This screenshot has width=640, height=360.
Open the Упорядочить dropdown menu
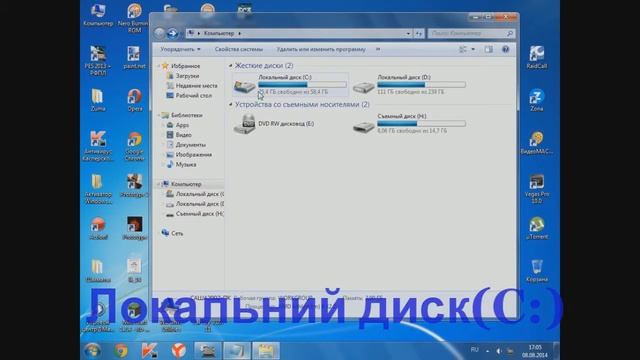point(180,49)
